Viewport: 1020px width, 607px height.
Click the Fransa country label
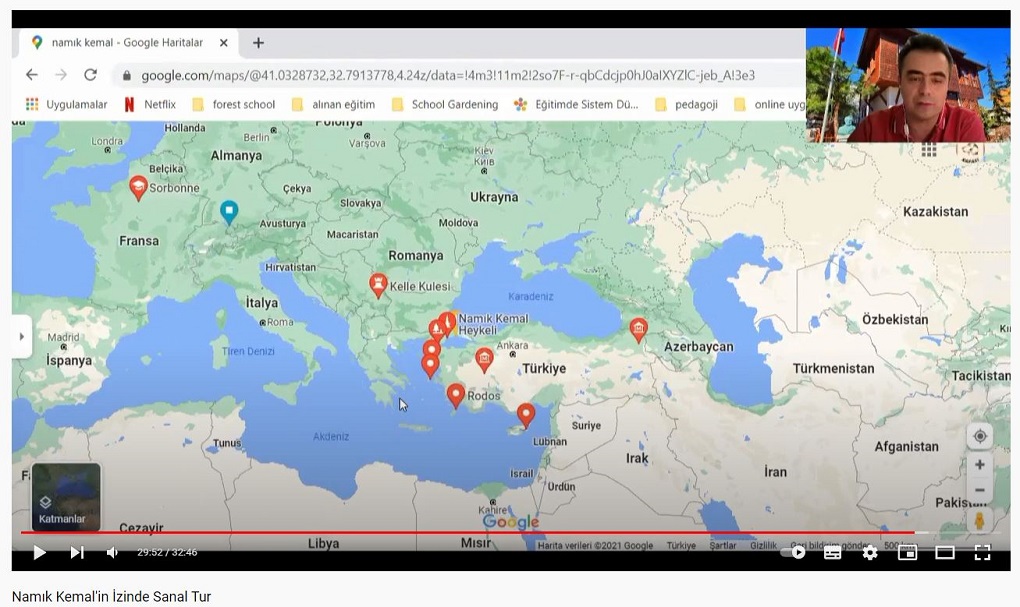[139, 241]
